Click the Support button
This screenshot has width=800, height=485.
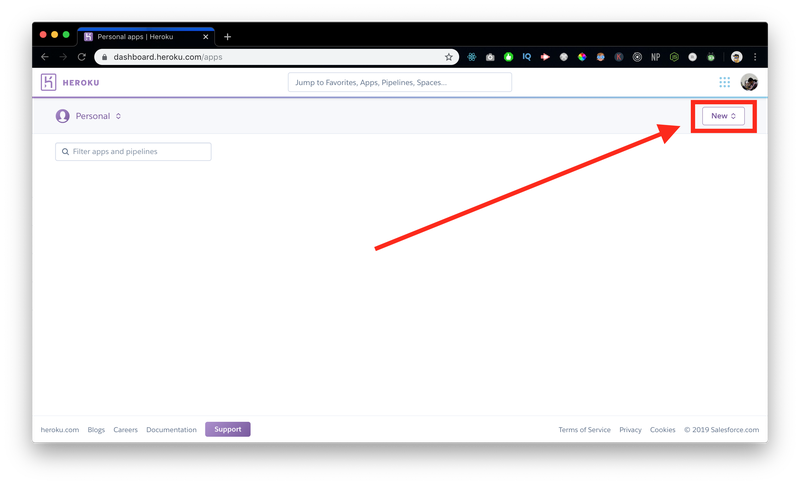point(228,429)
